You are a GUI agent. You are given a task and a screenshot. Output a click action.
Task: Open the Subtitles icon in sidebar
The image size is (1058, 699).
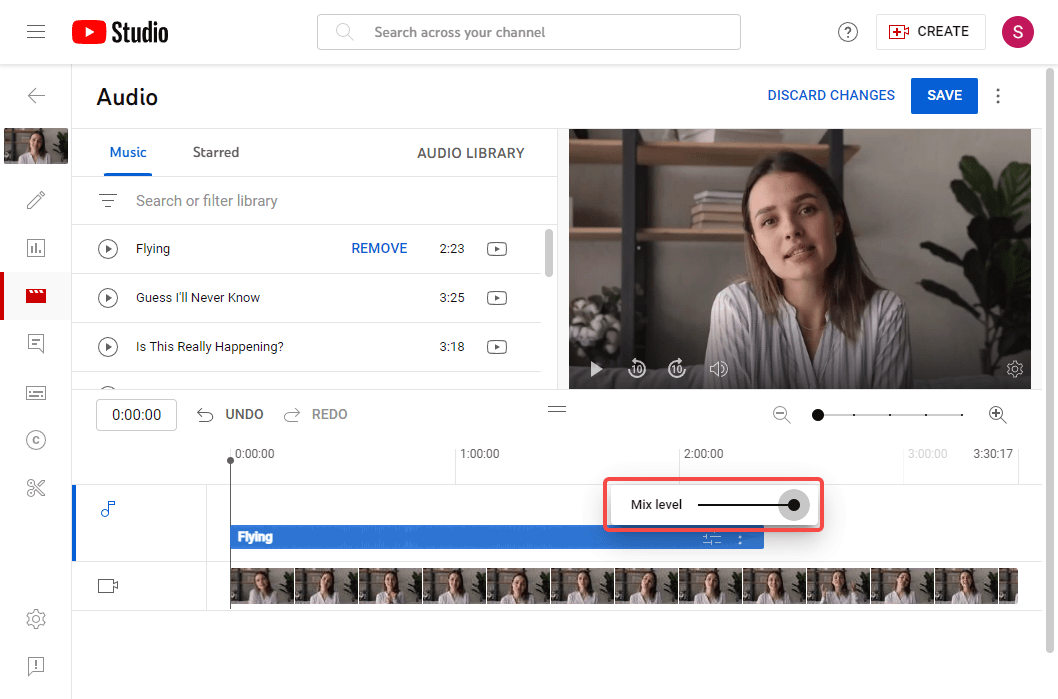point(36,392)
